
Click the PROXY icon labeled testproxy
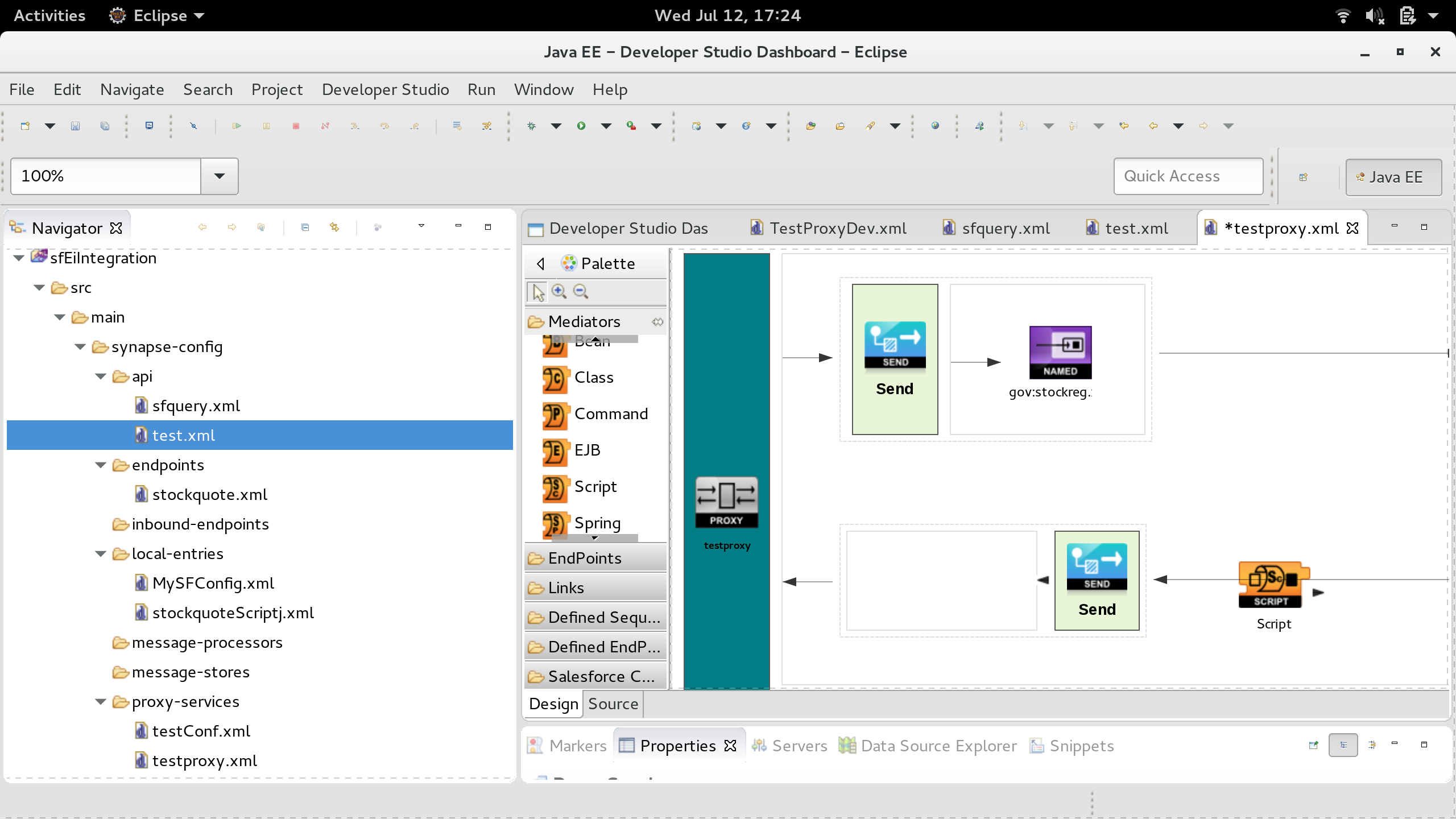[726, 503]
